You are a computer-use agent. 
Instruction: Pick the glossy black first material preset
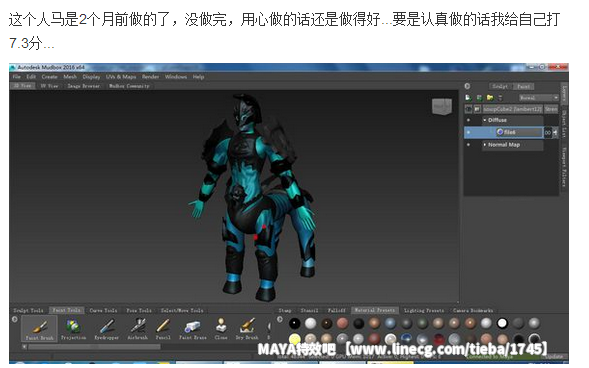pos(295,323)
